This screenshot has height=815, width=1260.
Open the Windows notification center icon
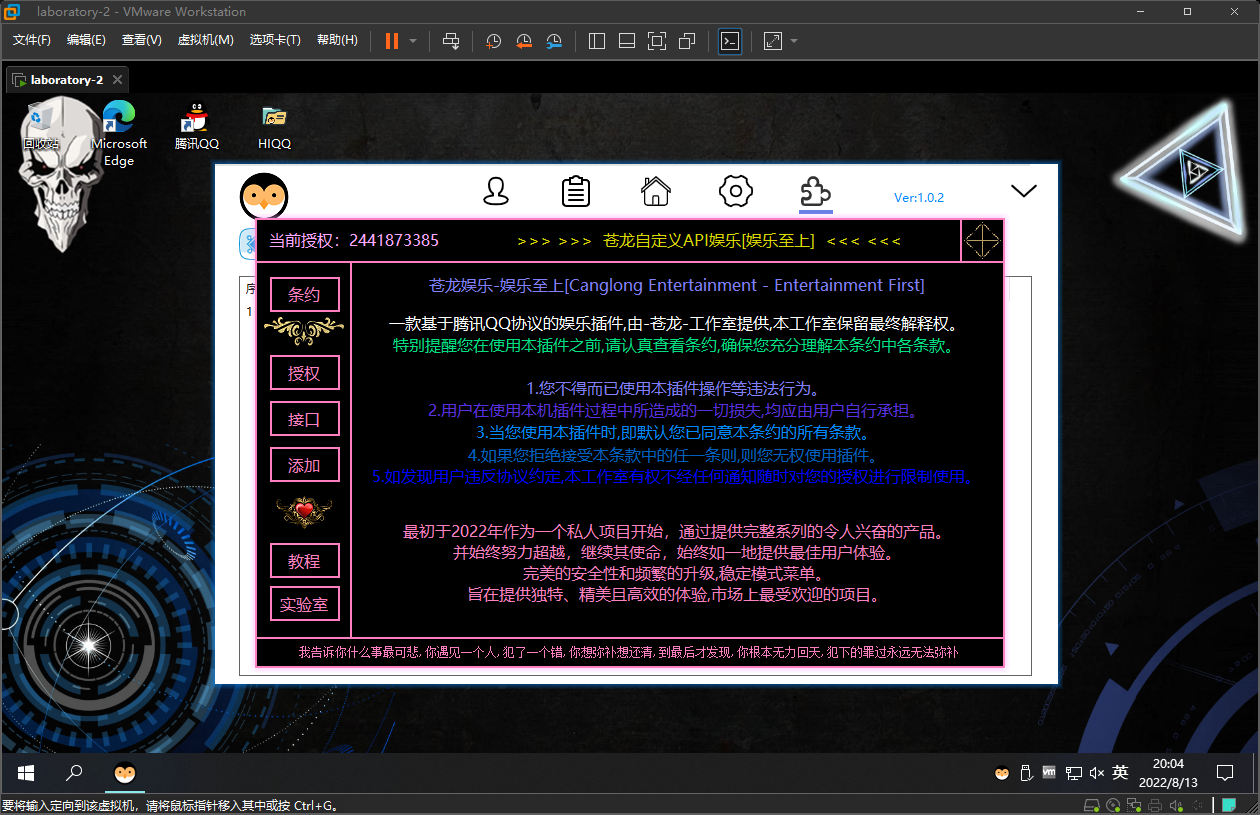[1225, 773]
